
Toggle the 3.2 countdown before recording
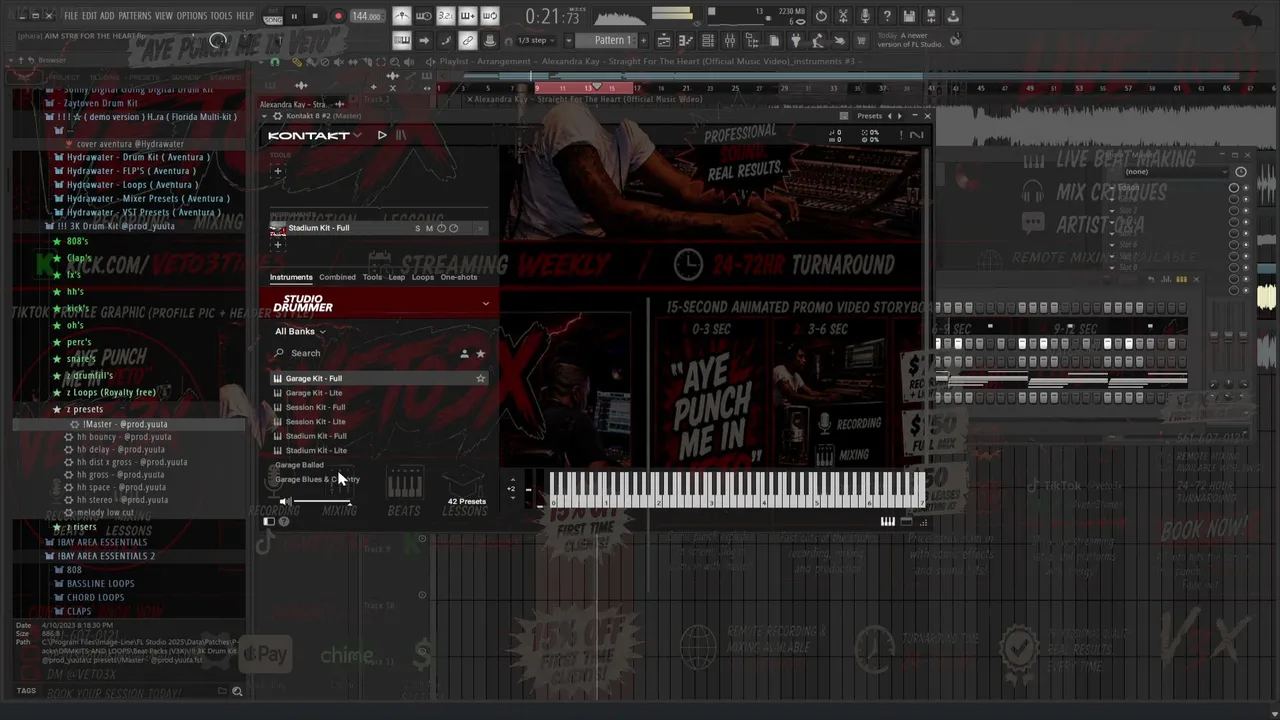pyautogui.click(x=445, y=16)
